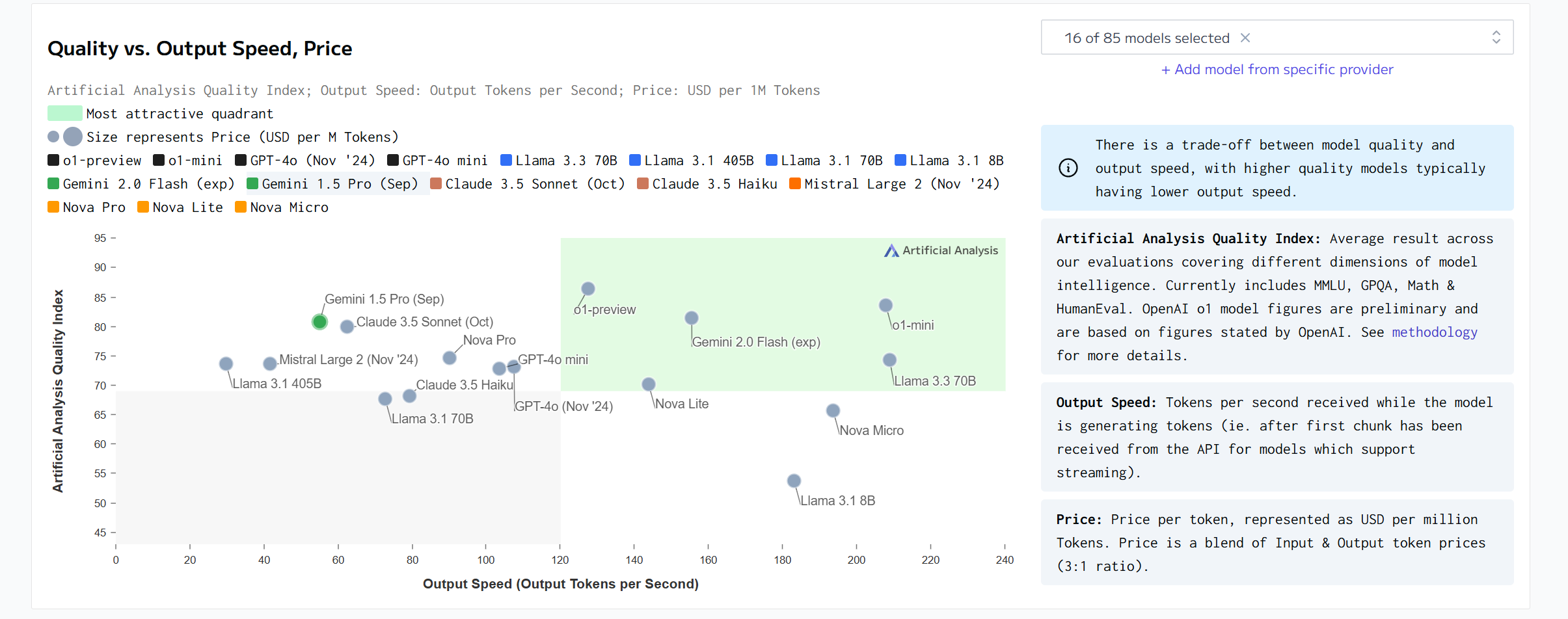The width and height of the screenshot is (1568, 619).
Task: Toggle GPT-4o mini legend item
Action: [437, 161]
